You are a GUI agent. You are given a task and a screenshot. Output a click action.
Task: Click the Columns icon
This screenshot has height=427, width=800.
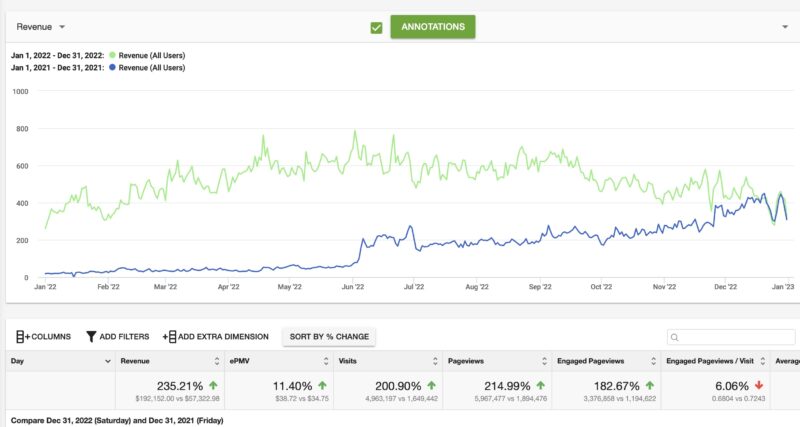click(x=22, y=337)
